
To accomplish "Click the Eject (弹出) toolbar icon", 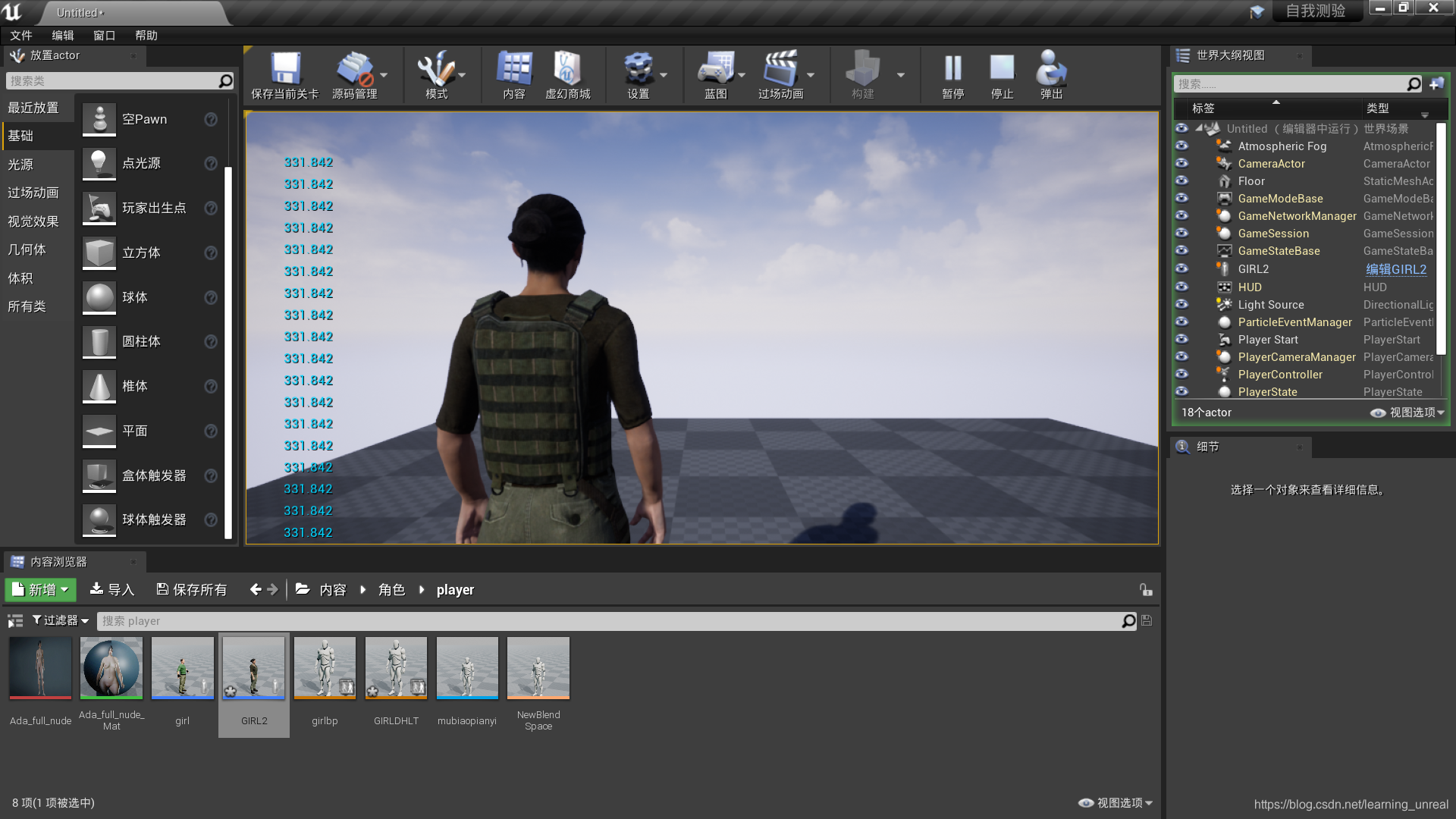I will [1051, 71].
